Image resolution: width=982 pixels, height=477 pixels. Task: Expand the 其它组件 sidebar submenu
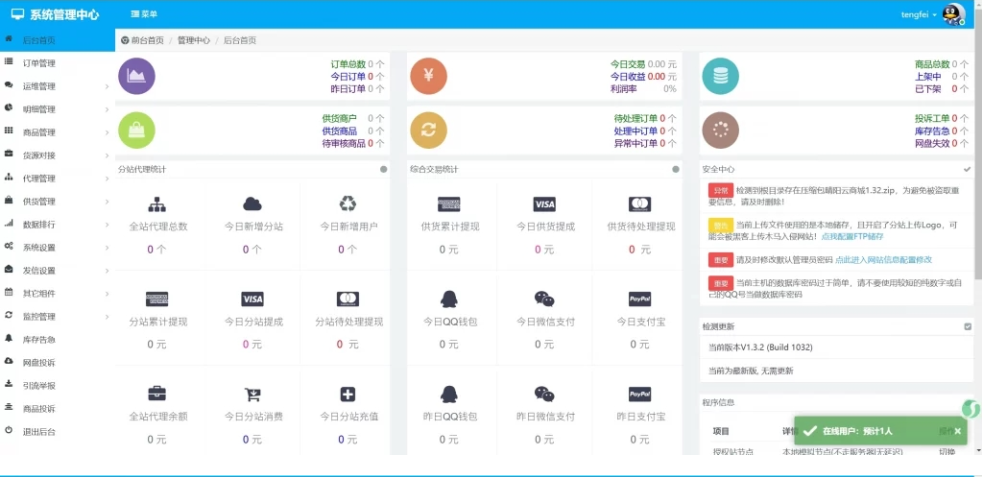click(58, 294)
